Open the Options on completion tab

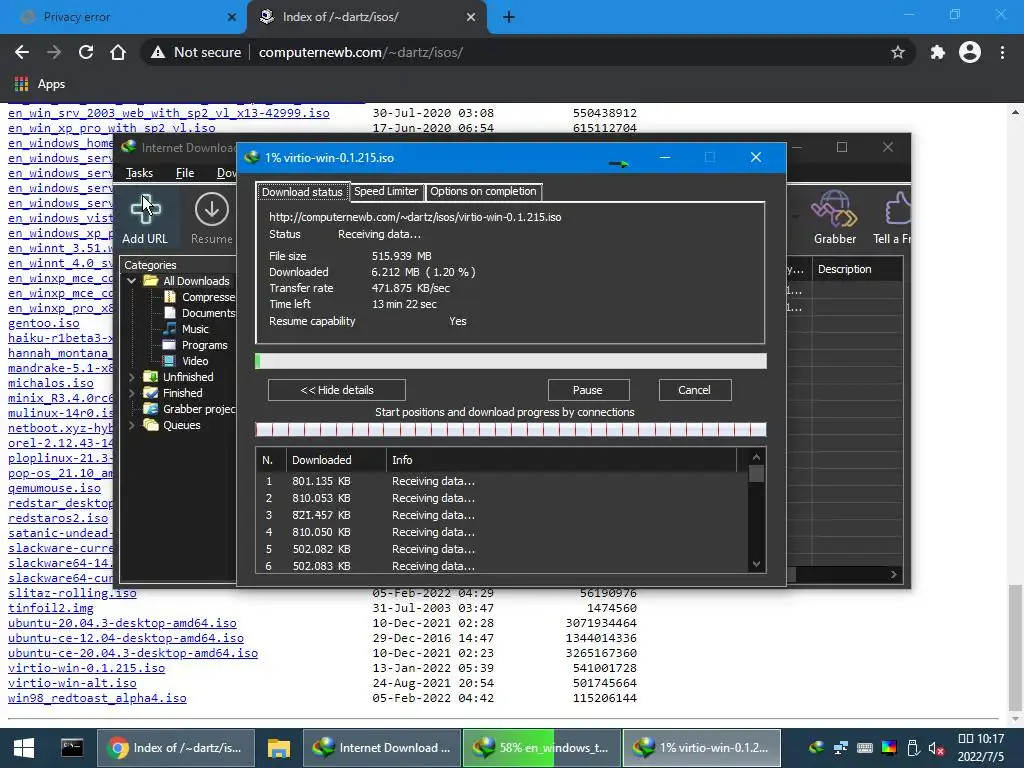point(483,191)
